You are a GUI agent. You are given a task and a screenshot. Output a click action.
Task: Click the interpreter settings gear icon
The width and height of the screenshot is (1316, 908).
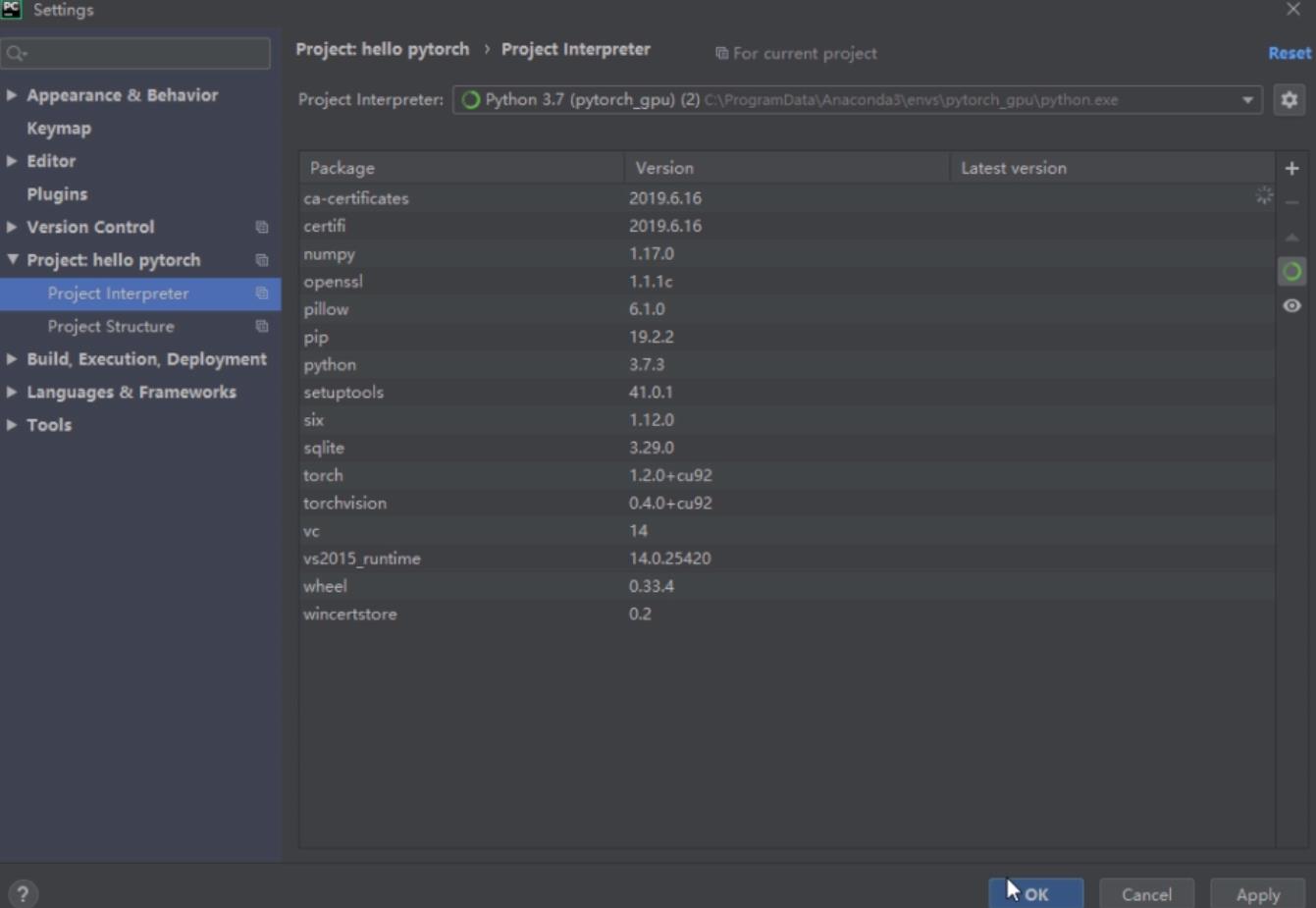1290,100
